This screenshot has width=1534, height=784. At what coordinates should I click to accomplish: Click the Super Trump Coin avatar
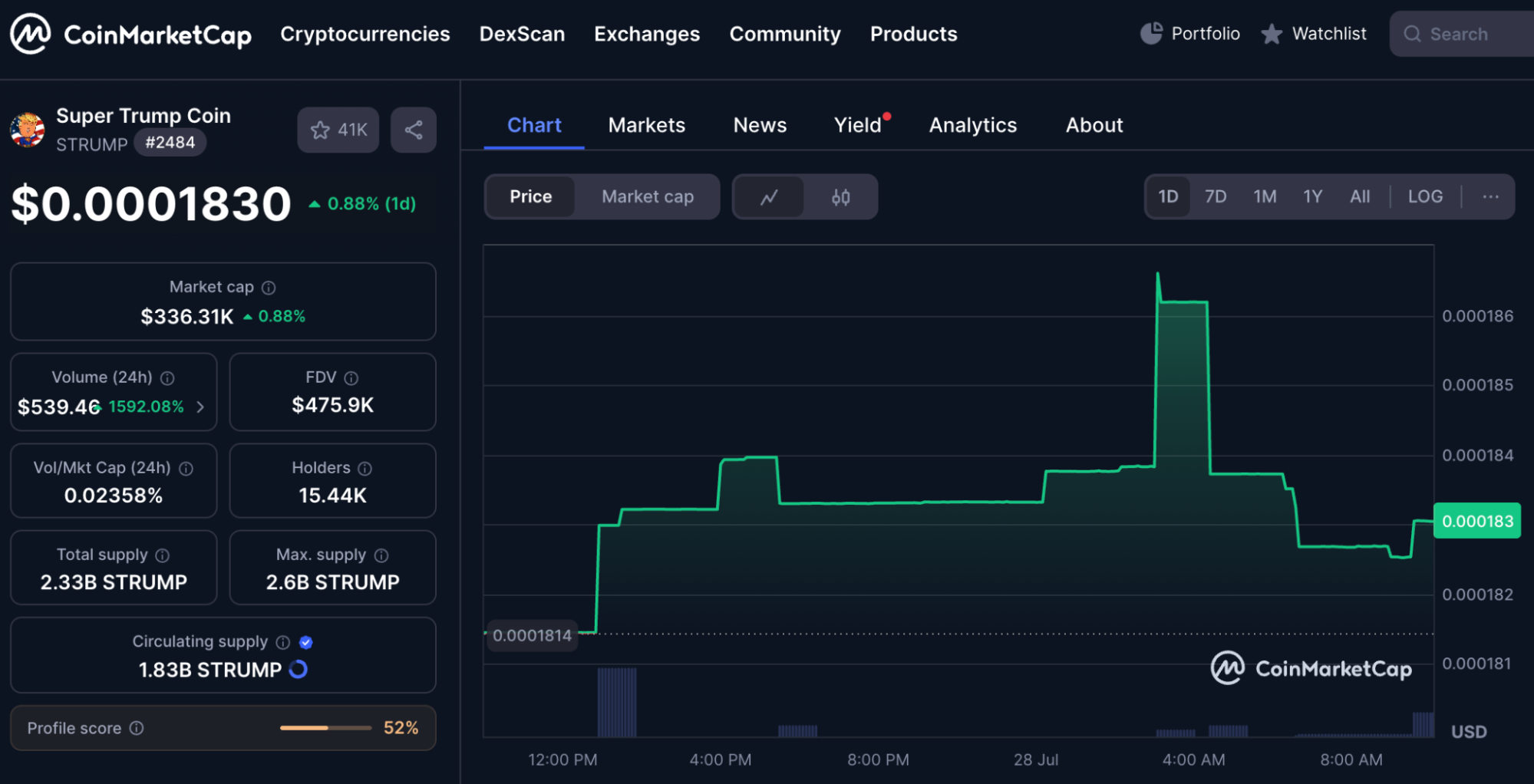(28, 129)
